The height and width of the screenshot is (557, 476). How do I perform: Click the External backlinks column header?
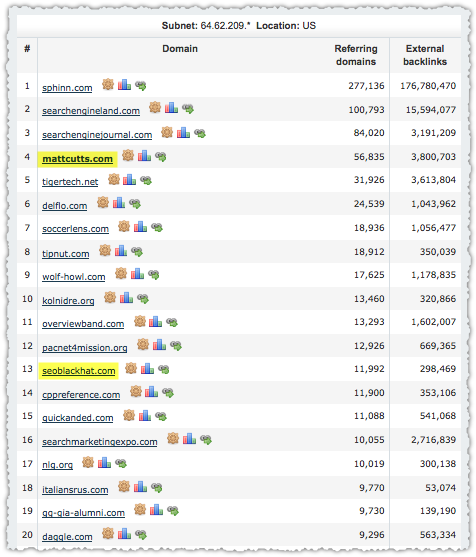click(x=425, y=55)
